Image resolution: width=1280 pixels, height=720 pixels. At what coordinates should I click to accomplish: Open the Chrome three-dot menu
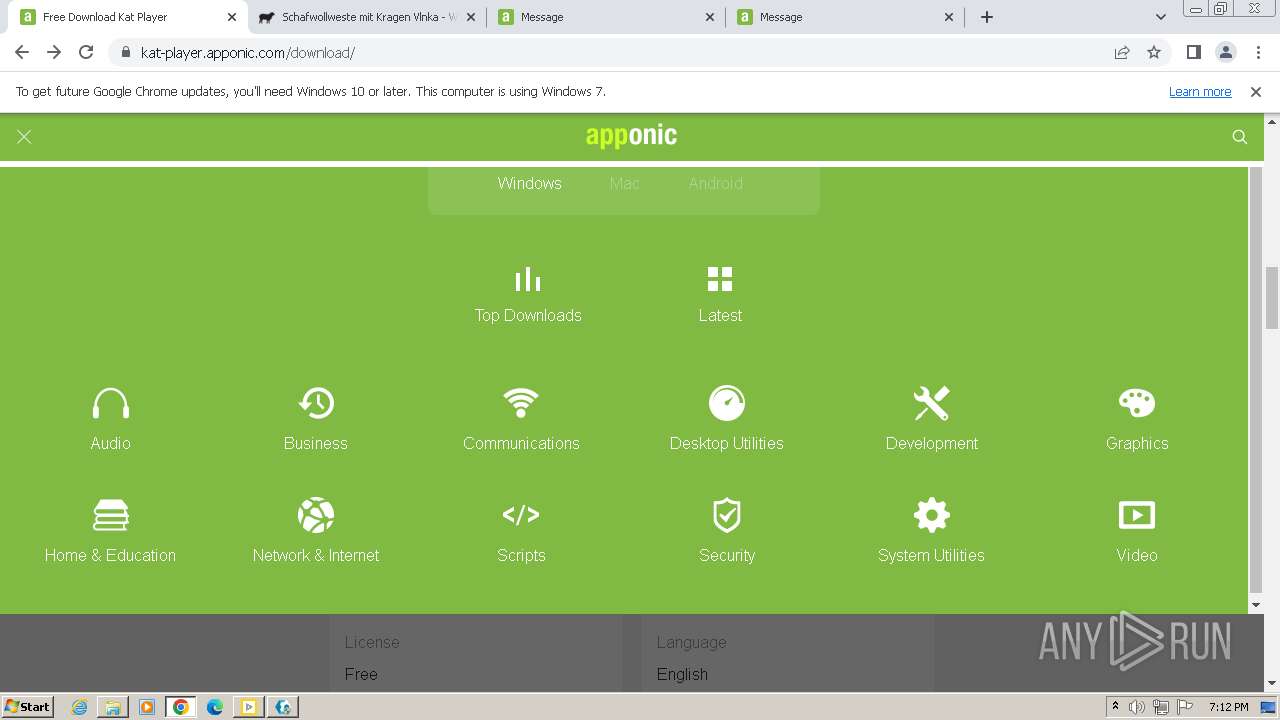[1257, 52]
